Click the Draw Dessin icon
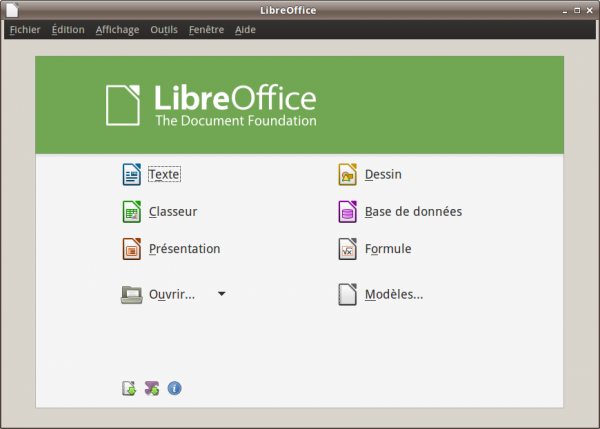This screenshot has width=600, height=429. 347,174
